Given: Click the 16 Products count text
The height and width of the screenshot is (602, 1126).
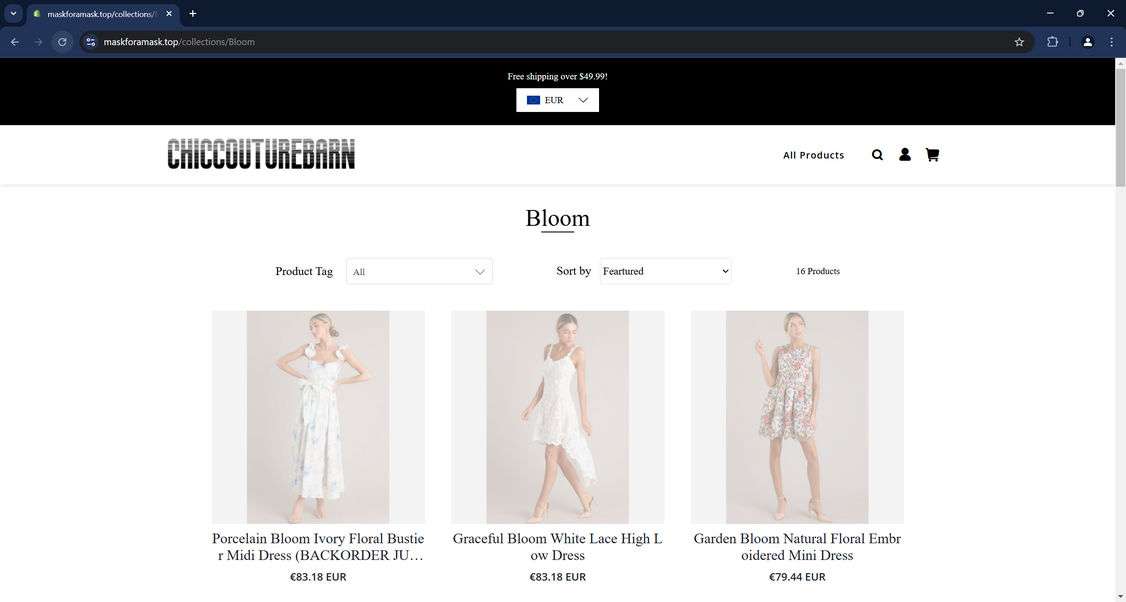Looking at the screenshot, I should click(818, 271).
